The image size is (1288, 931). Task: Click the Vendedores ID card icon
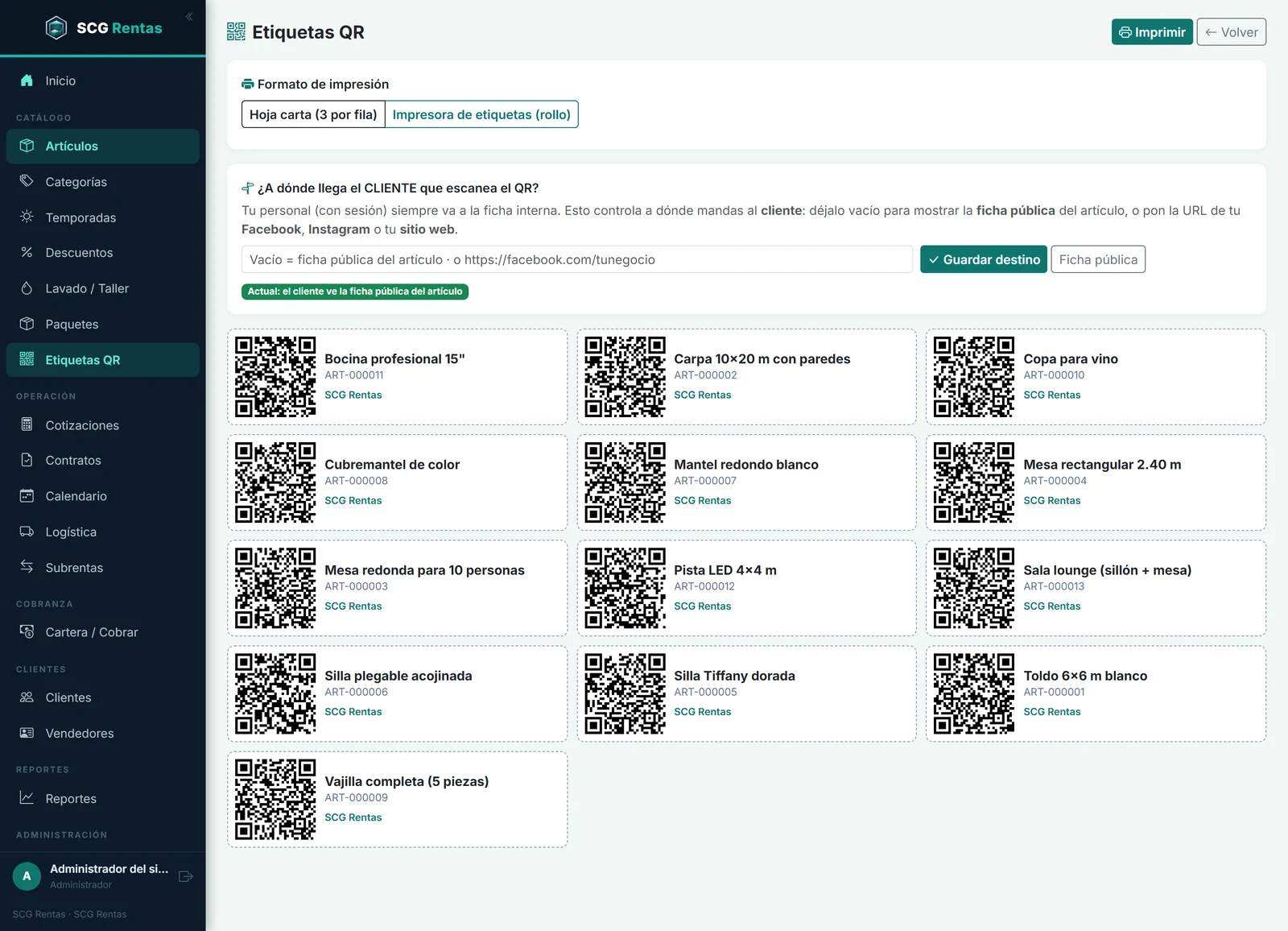click(27, 733)
